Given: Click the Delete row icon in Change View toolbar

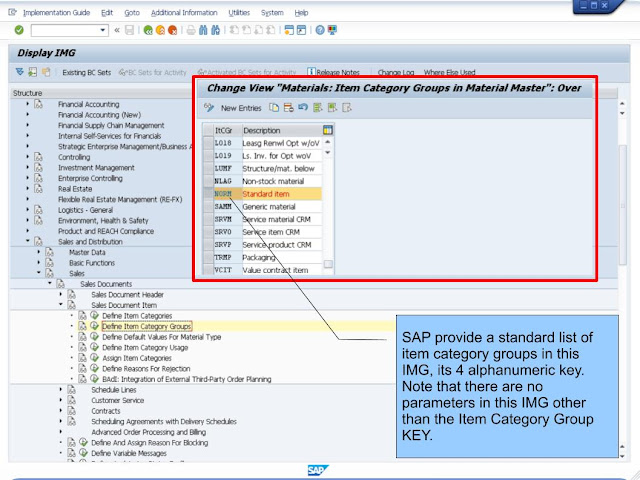Looking at the screenshot, I should pos(289,108).
